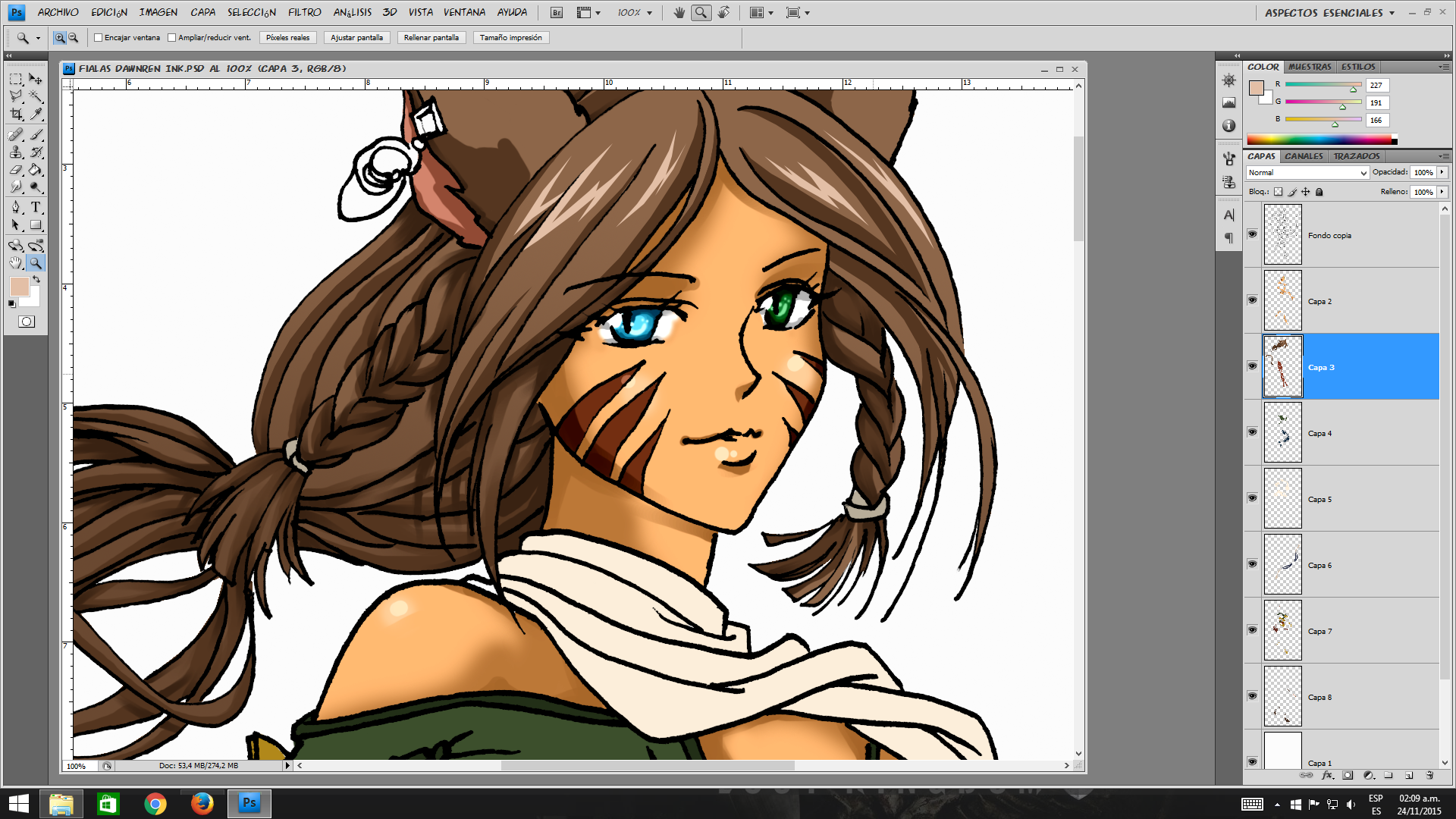This screenshot has height=819, width=1456.
Task: Click the R red channel slider
Action: [1323, 85]
